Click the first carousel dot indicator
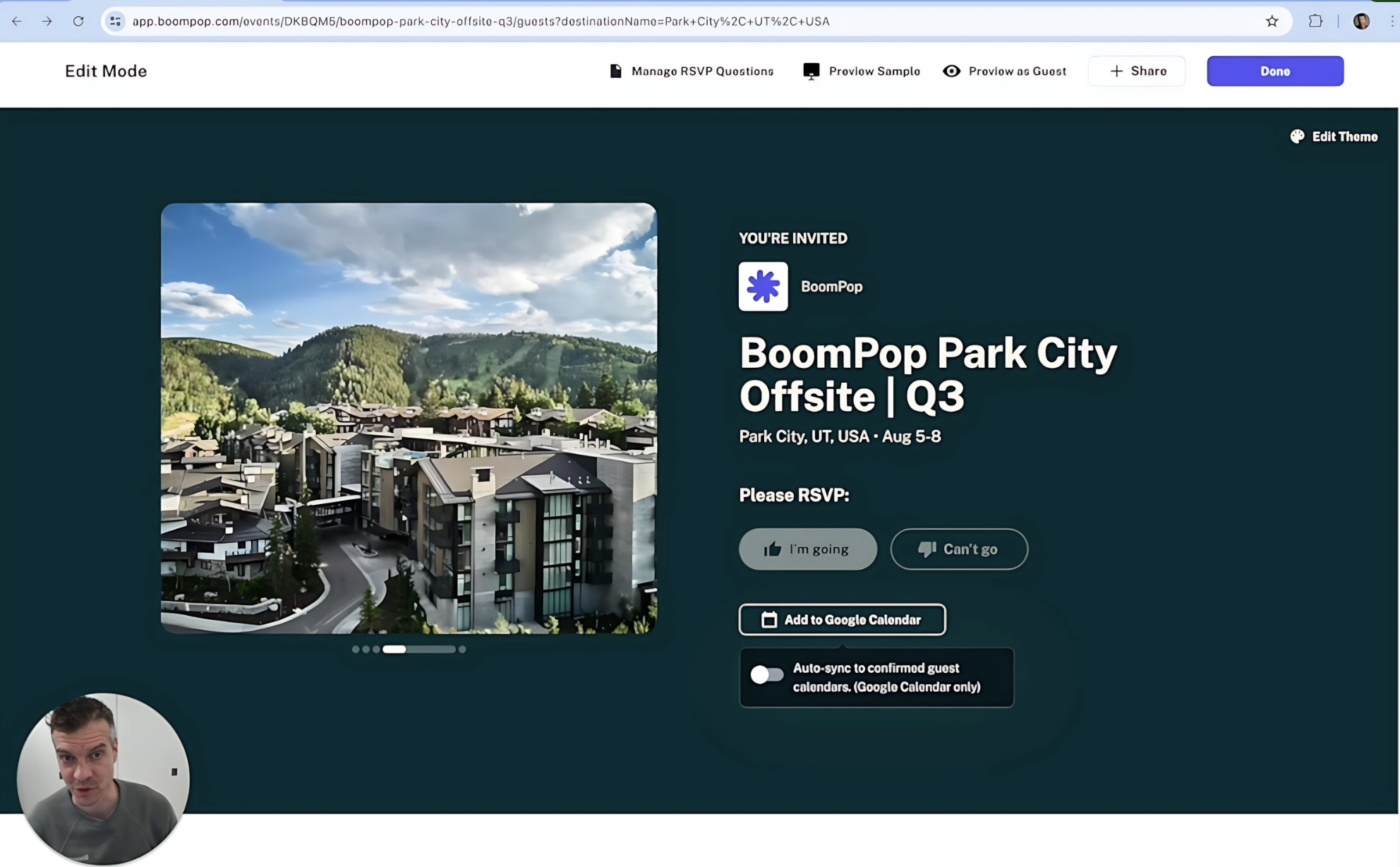1400x867 pixels. [356, 650]
